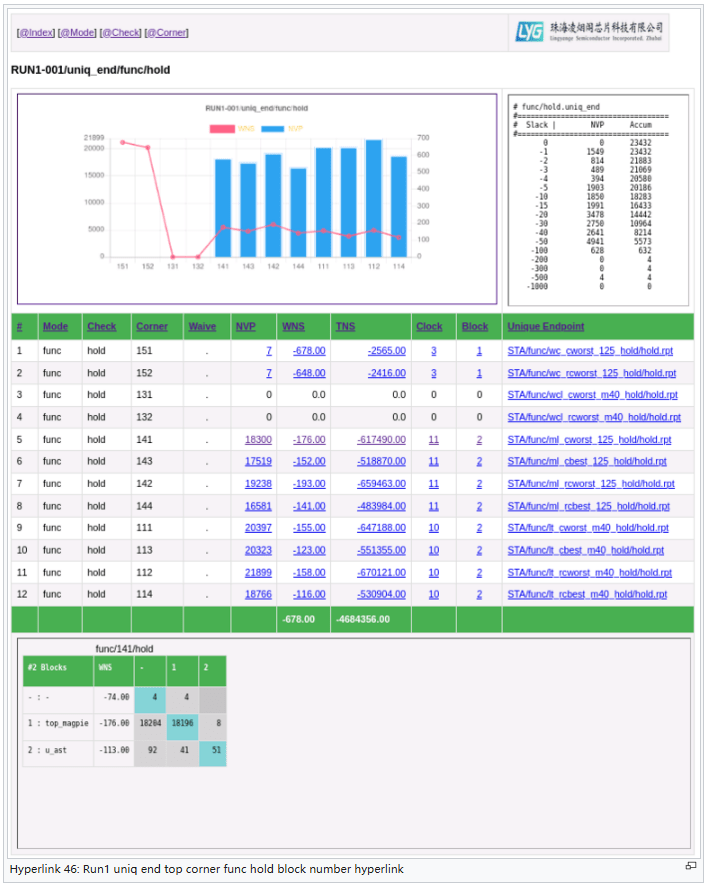
Task: Click WNS value -678.00 in row 1
Action: coord(309,351)
